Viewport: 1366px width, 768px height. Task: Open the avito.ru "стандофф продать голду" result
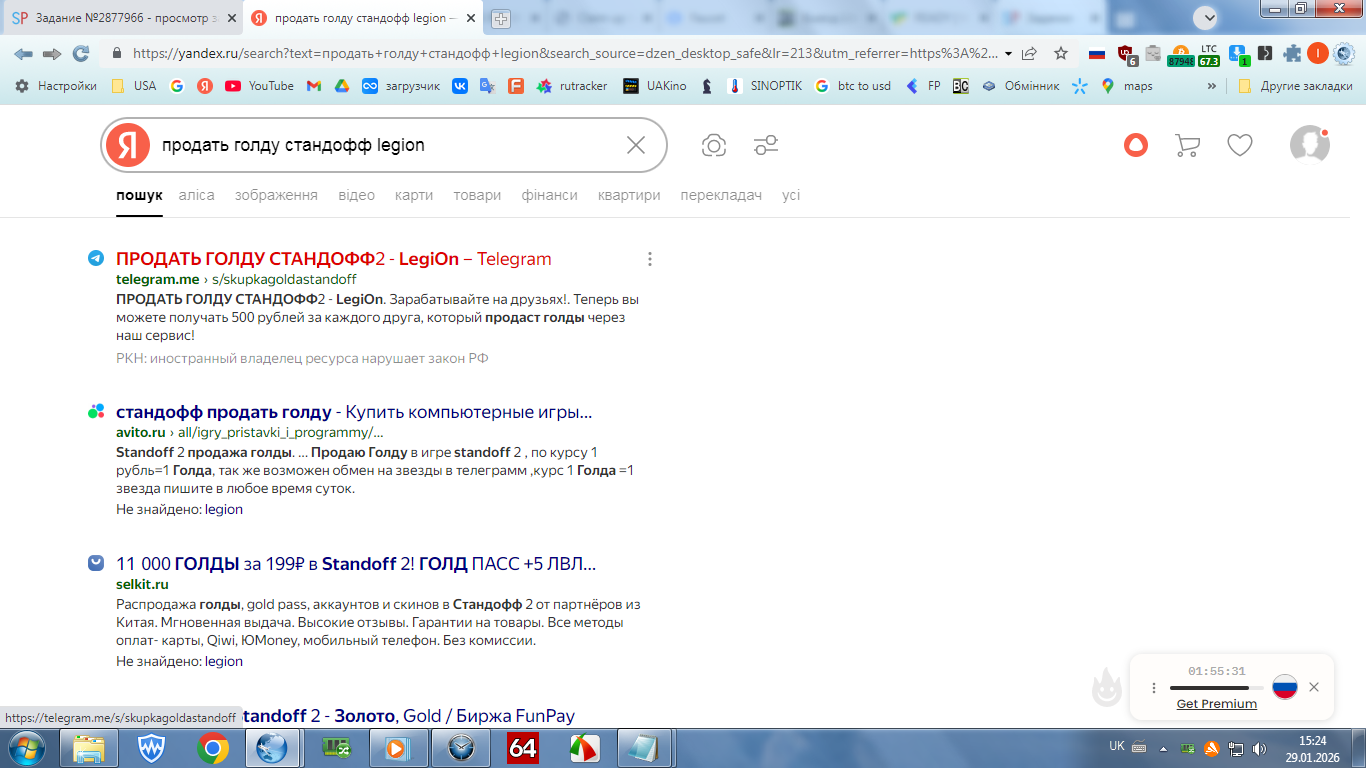[354, 412]
